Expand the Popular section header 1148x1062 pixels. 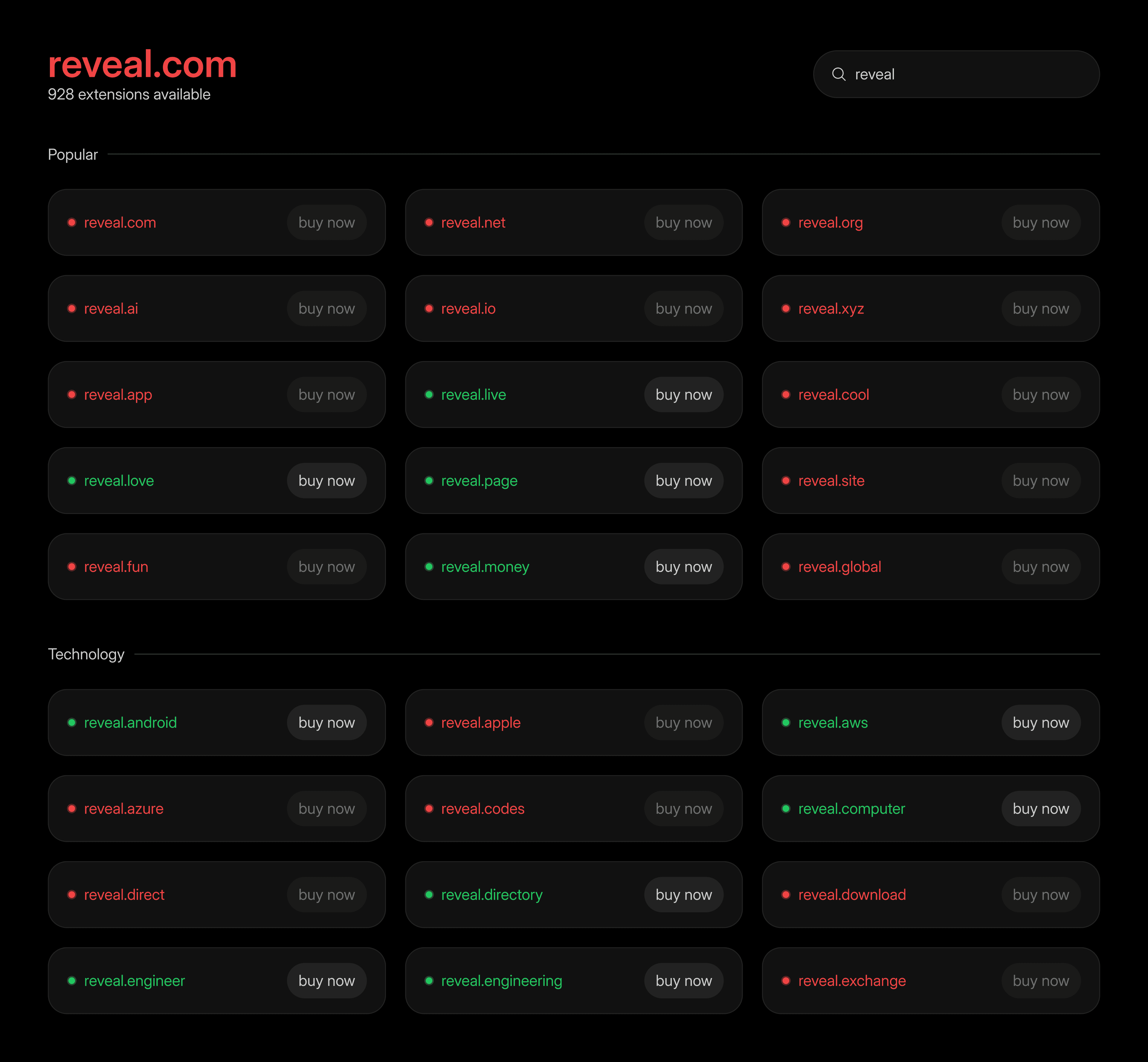tap(73, 154)
